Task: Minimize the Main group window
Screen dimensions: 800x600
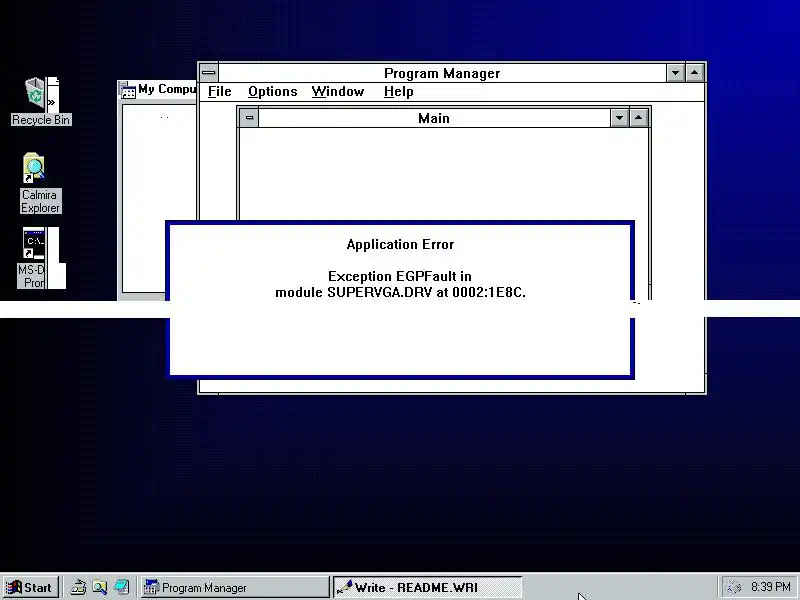Action: 619,118
